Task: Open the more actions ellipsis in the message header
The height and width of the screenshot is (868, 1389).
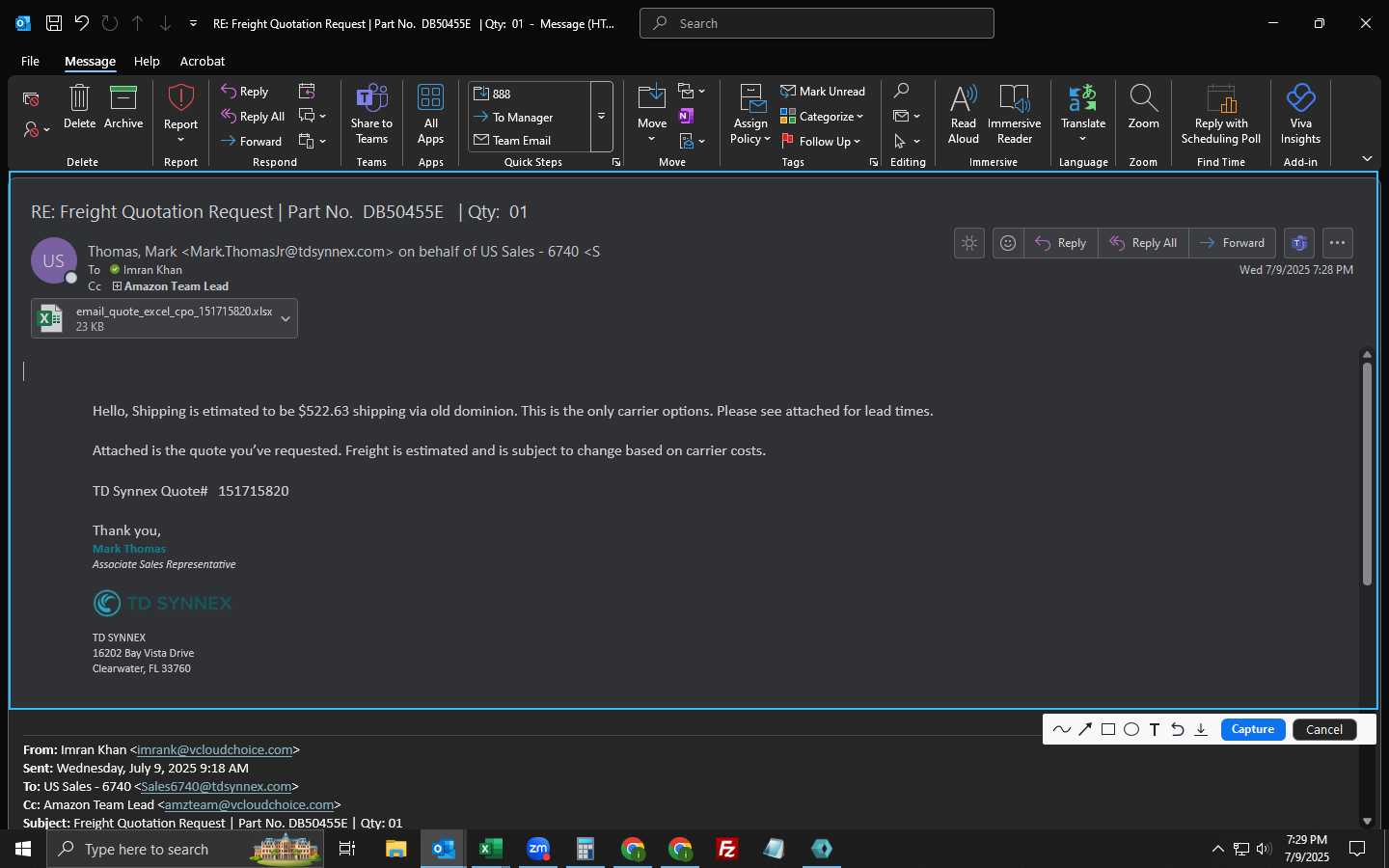Action: point(1337,243)
